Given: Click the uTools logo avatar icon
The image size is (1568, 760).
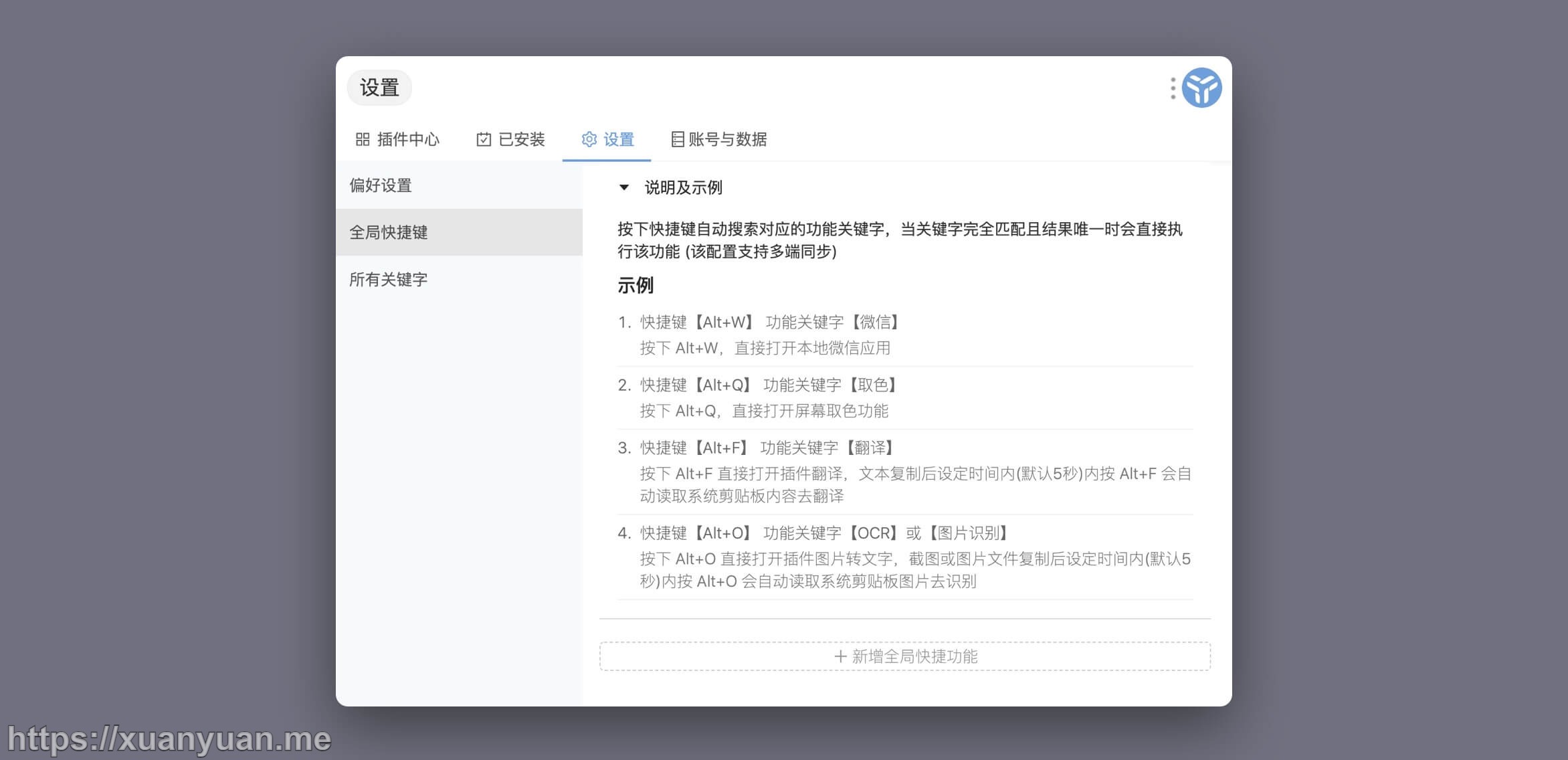Looking at the screenshot, I should coord(1201,88).
